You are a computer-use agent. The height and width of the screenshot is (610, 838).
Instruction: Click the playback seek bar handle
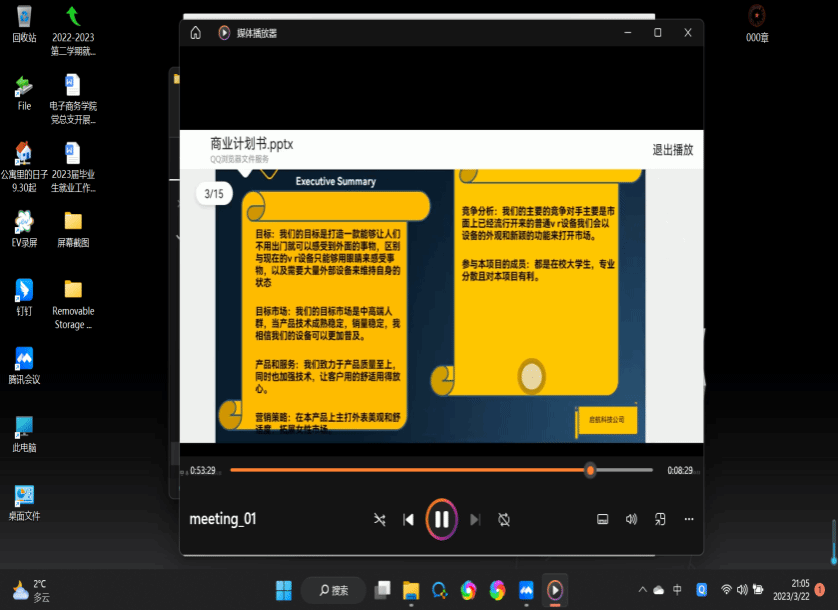click(590, 470)
